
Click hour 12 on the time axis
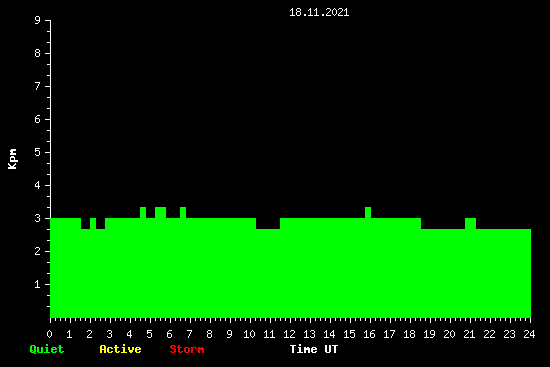pos(289,334)
